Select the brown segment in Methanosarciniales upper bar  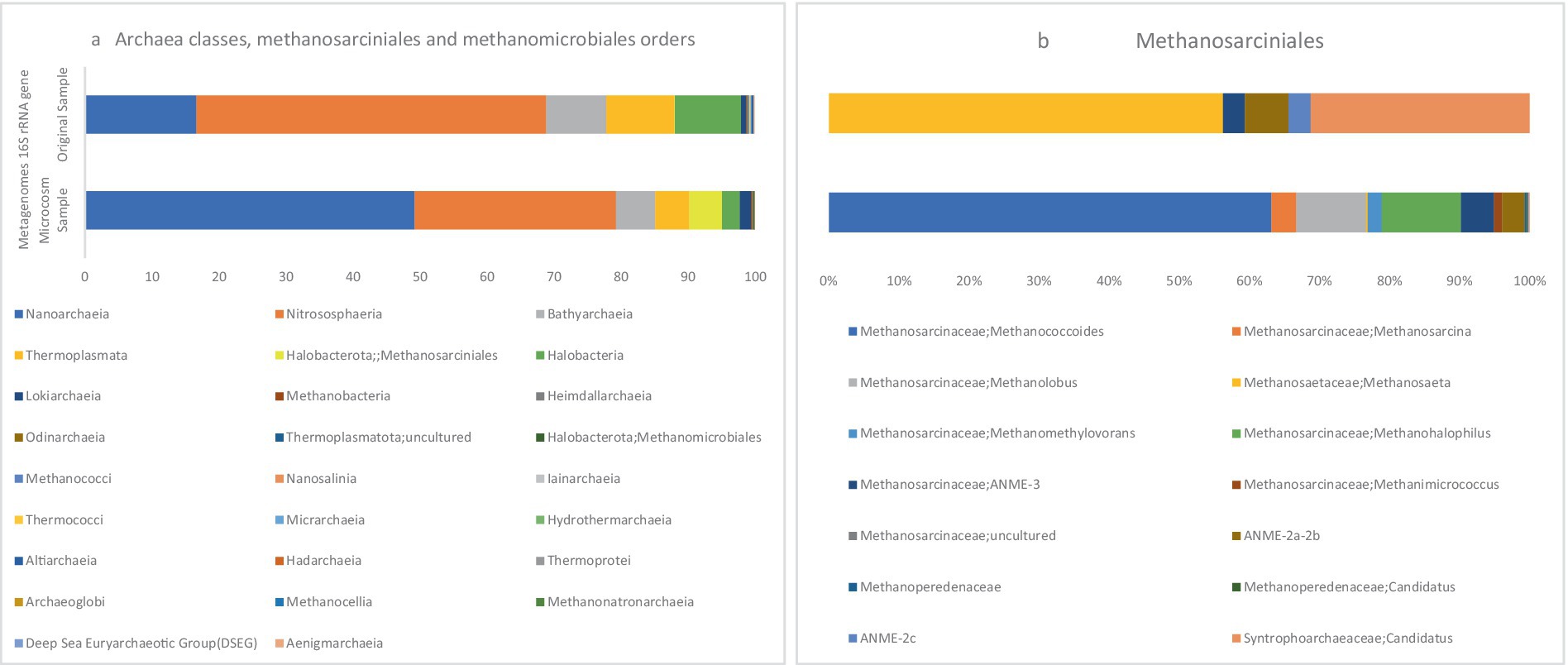1266,113
